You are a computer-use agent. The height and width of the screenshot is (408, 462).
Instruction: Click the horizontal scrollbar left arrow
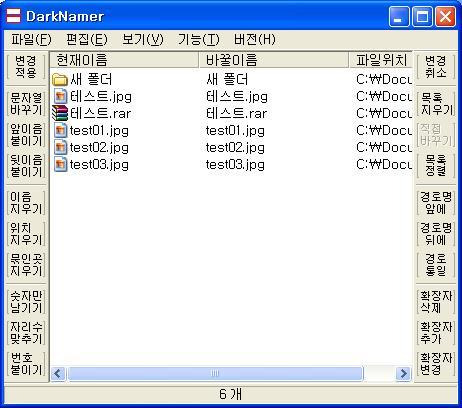coord(58,373)
